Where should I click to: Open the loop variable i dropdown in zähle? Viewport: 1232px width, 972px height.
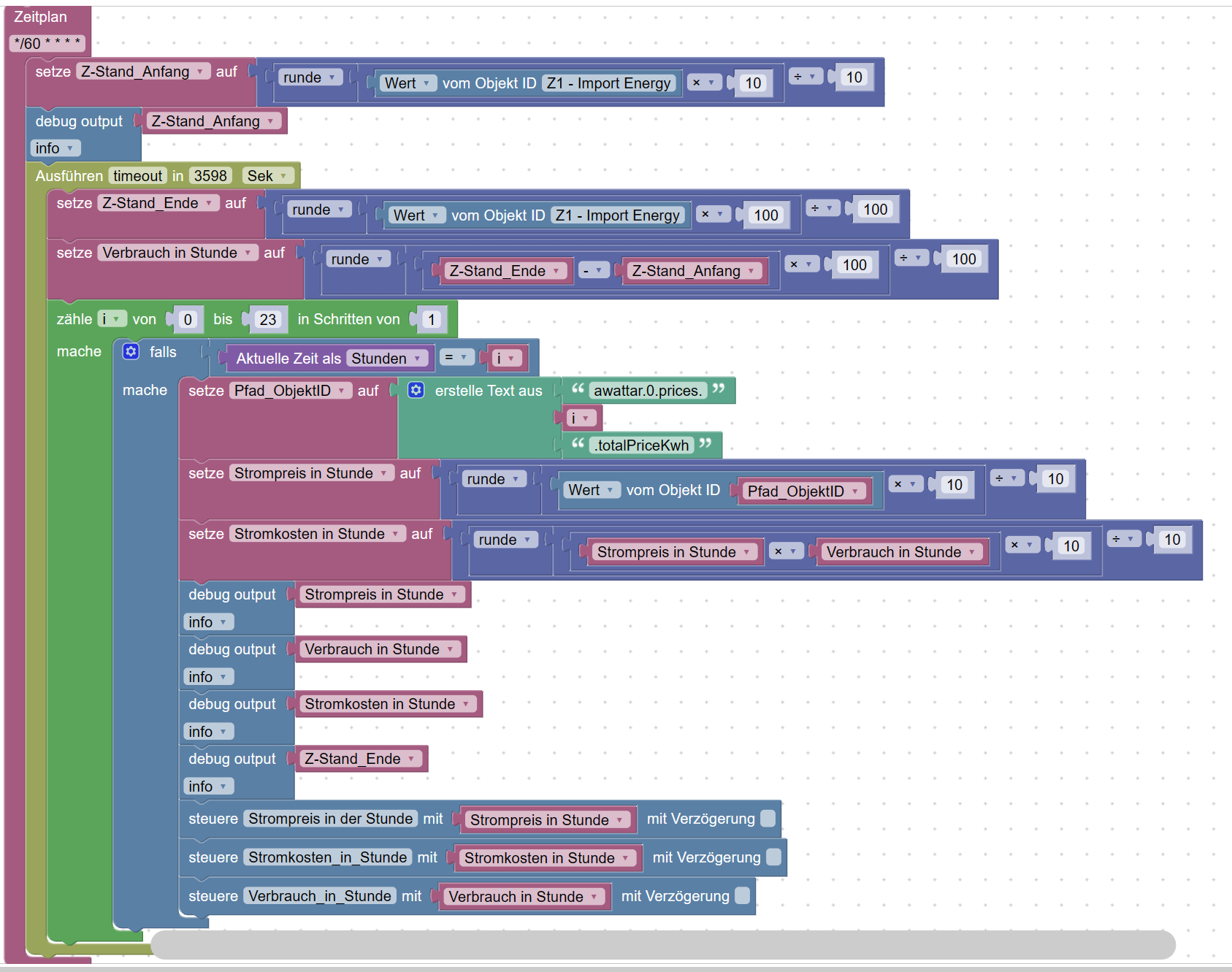click(112, 319)
